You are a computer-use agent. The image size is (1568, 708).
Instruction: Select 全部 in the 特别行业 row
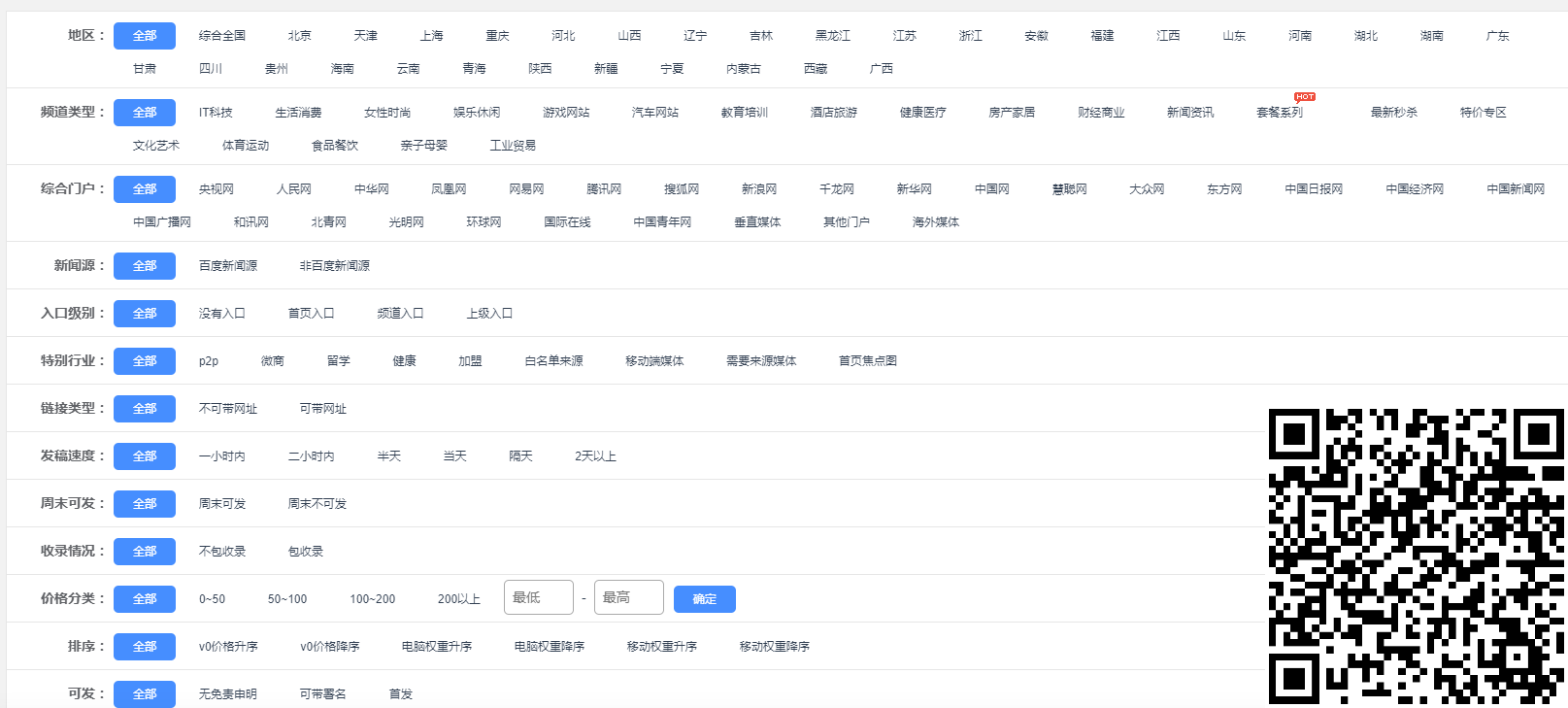145,361
